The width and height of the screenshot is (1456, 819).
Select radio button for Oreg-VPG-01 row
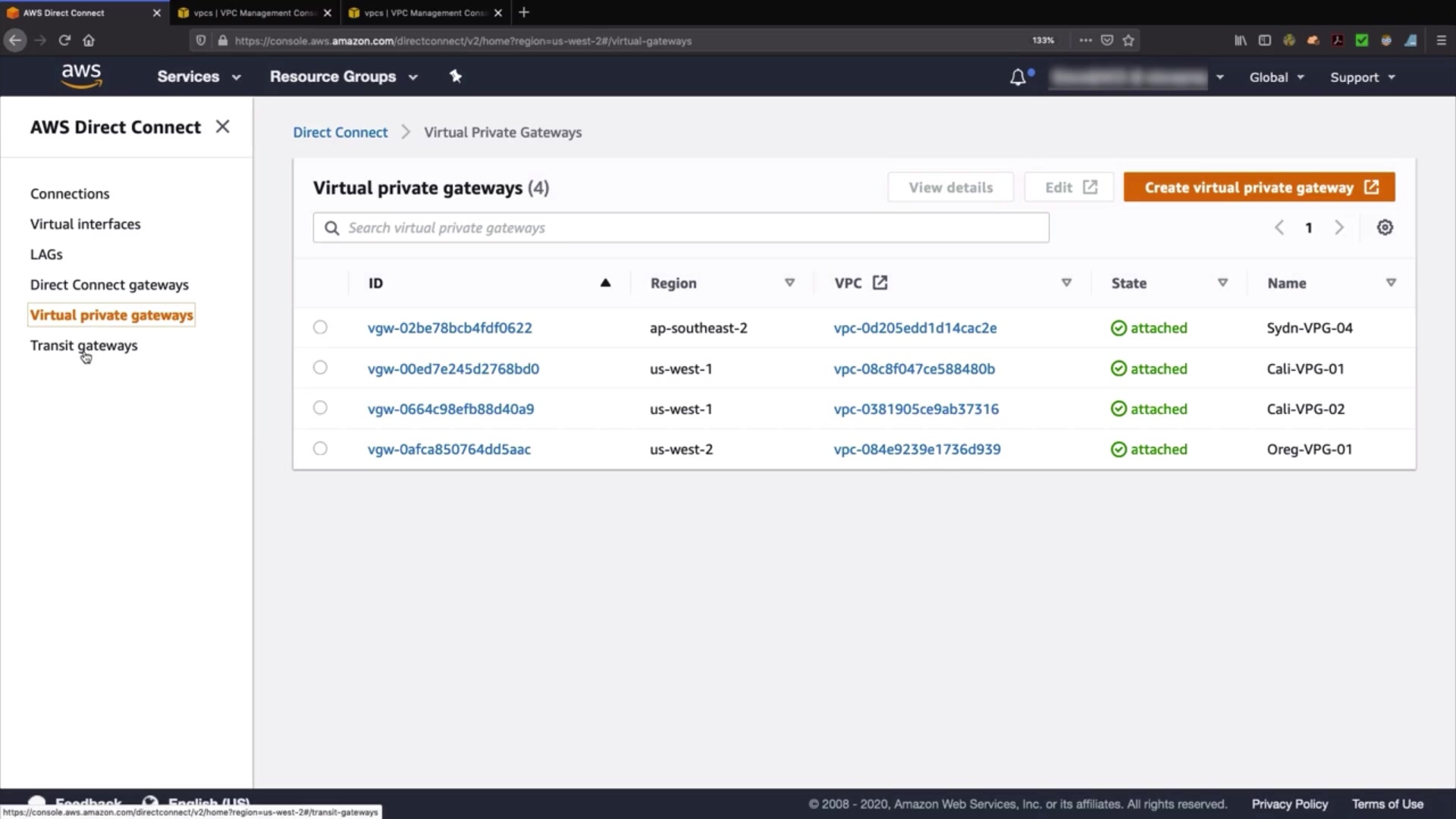click(320, 448)
